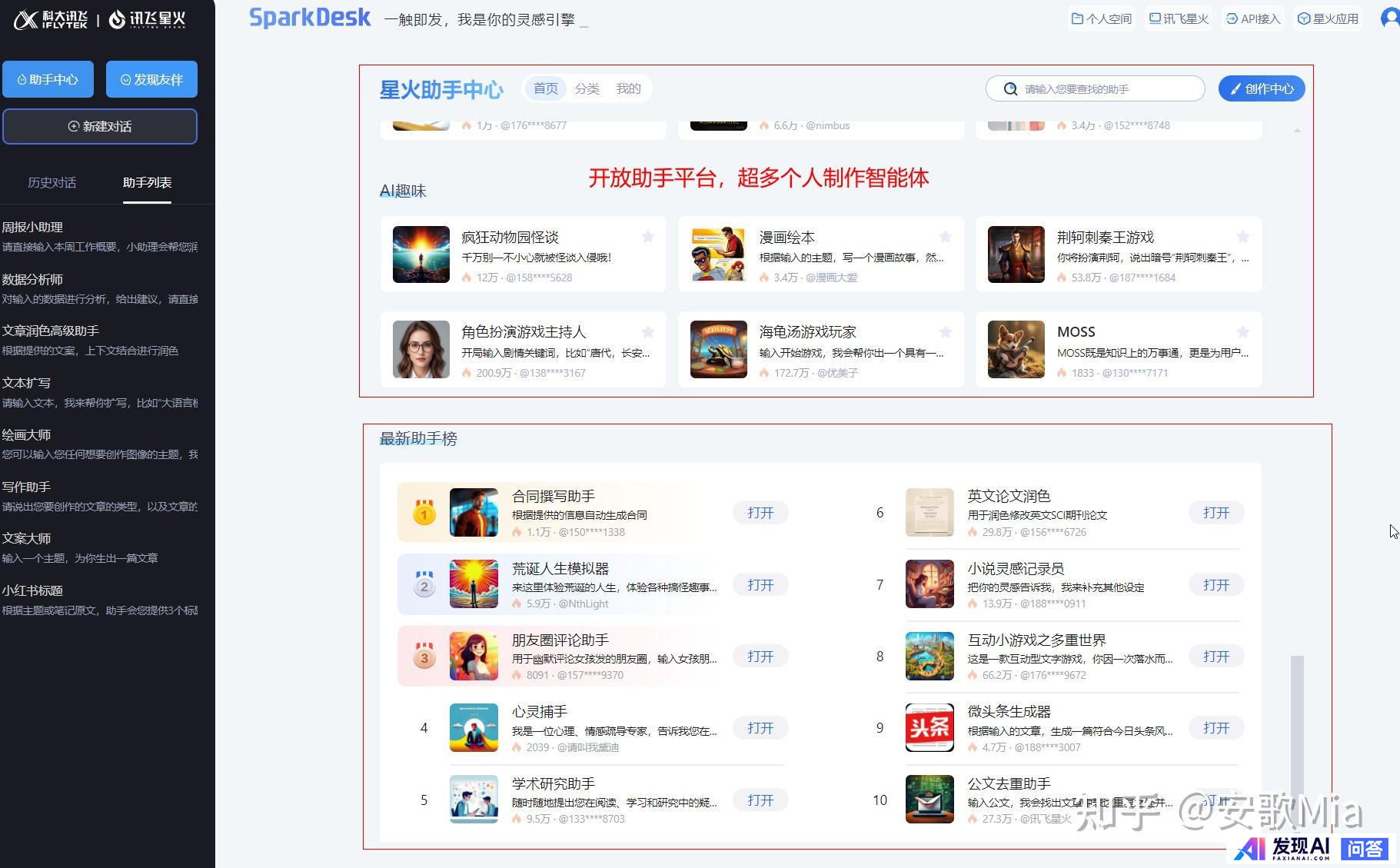Click 打开 for 互动小游戏之多重世界

pyautogui.click(x=1216, y=656)
